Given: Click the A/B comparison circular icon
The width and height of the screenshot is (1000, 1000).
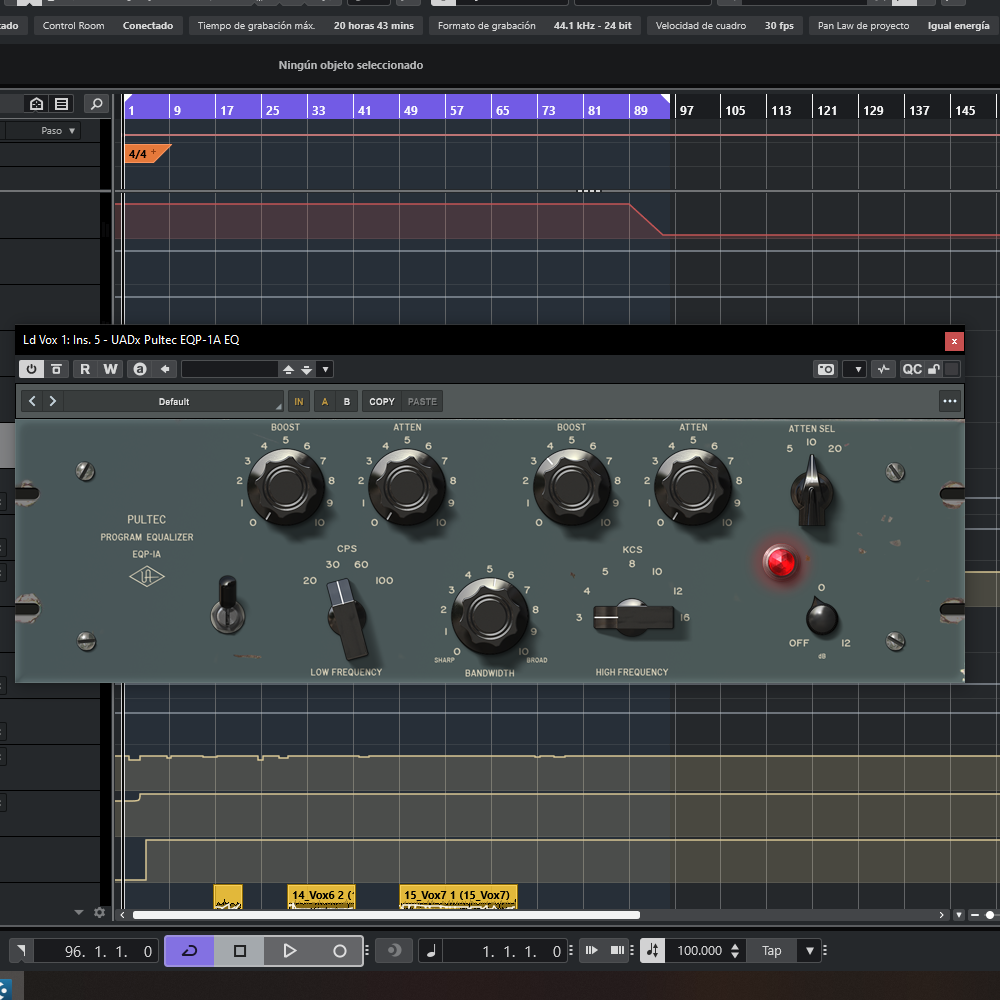Looking at the screenshot, I should 140,369.
